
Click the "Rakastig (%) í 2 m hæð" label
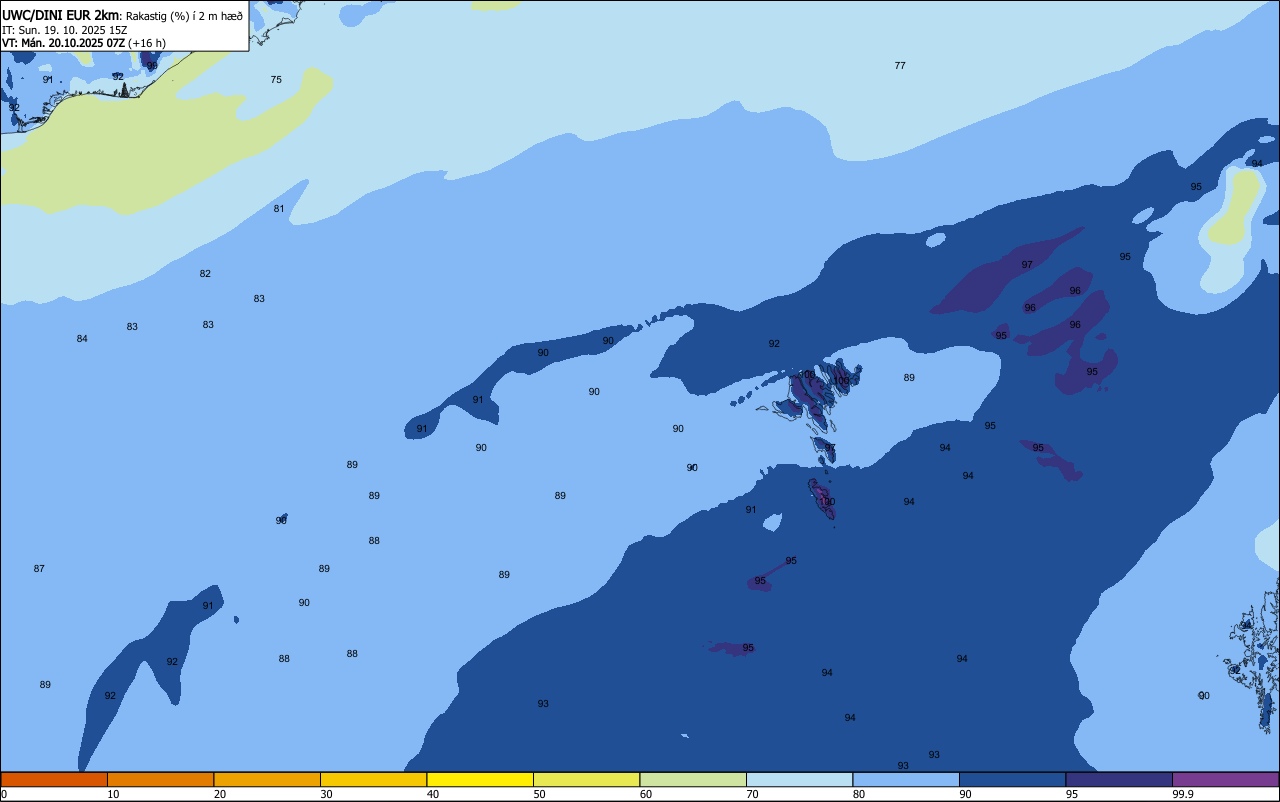(x=184, y=15)
